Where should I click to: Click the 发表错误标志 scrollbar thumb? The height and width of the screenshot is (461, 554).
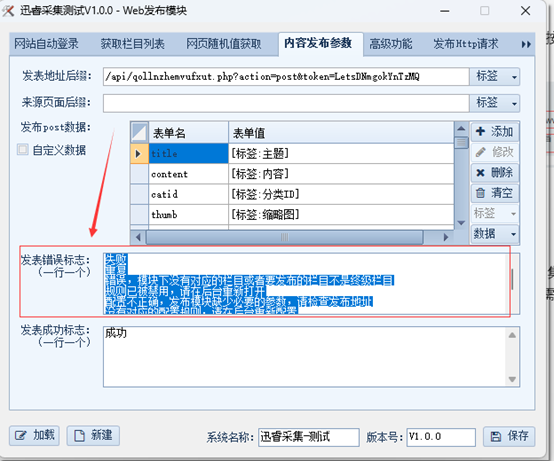pyautogui.click(x=513, y=279)
